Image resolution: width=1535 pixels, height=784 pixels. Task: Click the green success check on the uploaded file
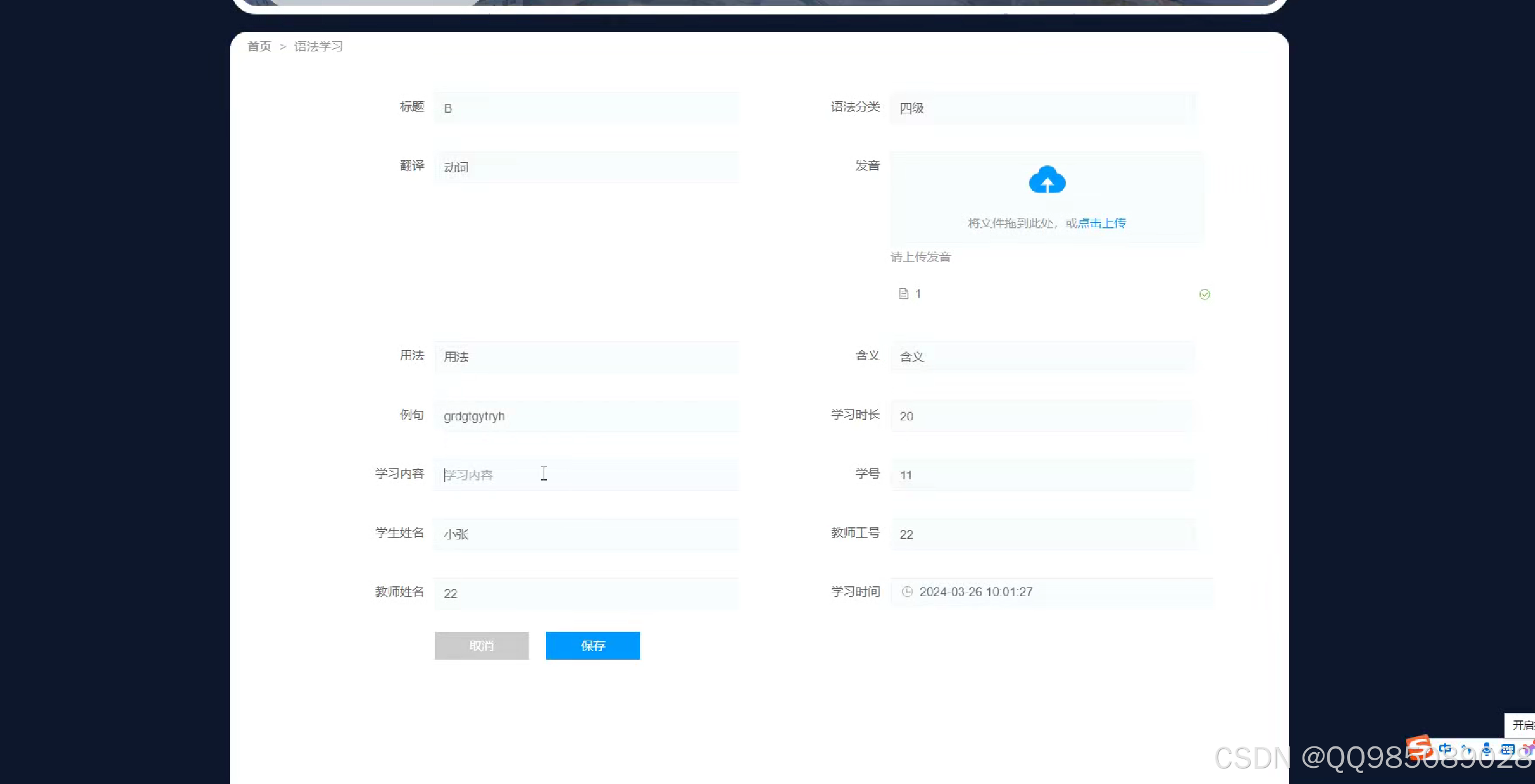1205,294
